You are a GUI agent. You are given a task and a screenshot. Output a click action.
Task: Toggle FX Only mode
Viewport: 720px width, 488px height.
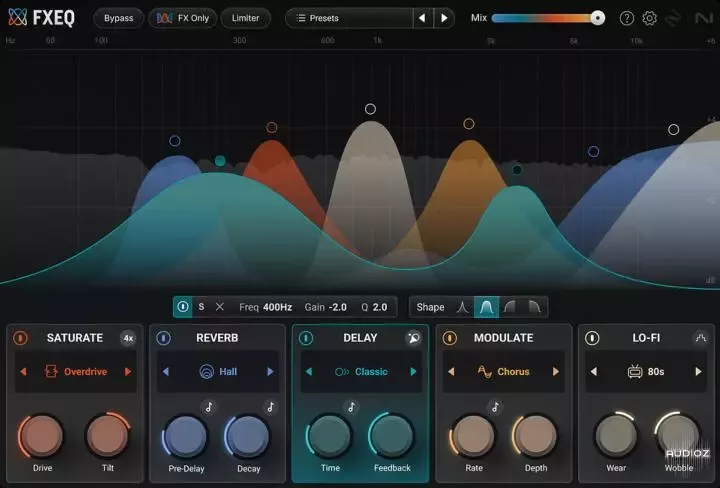182,18
